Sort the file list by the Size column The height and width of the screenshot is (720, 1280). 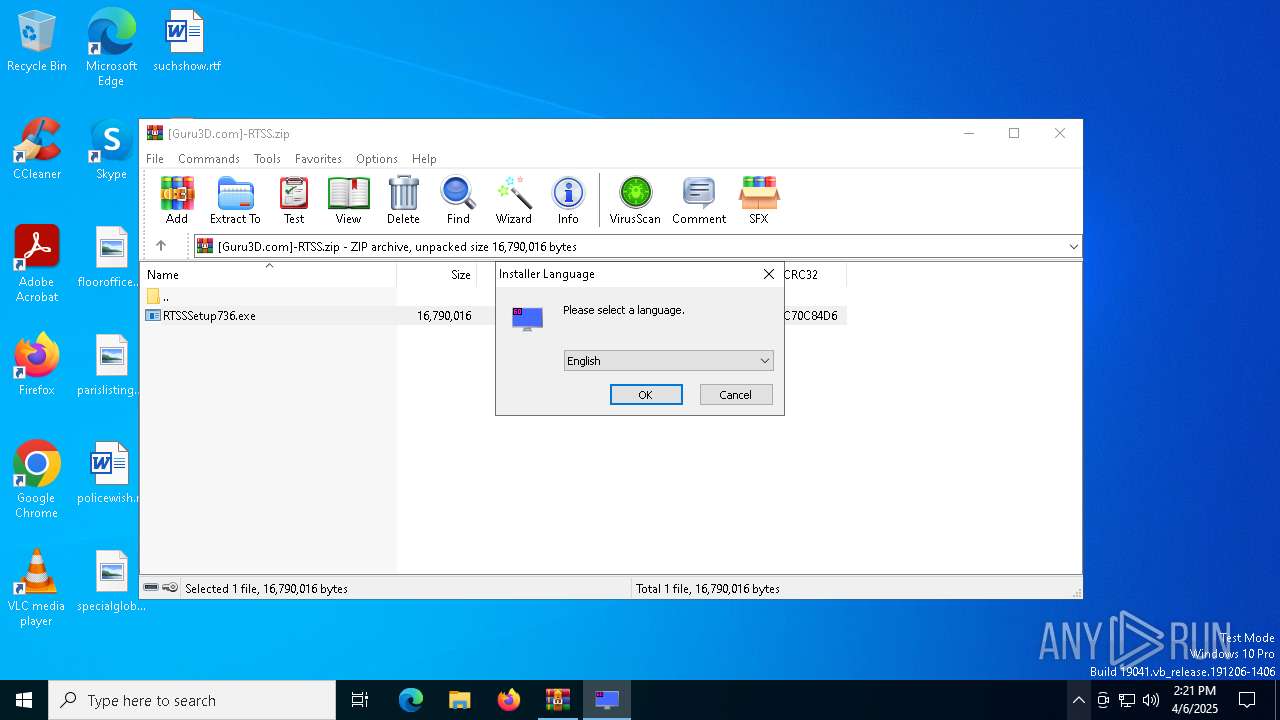click(x=436, y=274)
